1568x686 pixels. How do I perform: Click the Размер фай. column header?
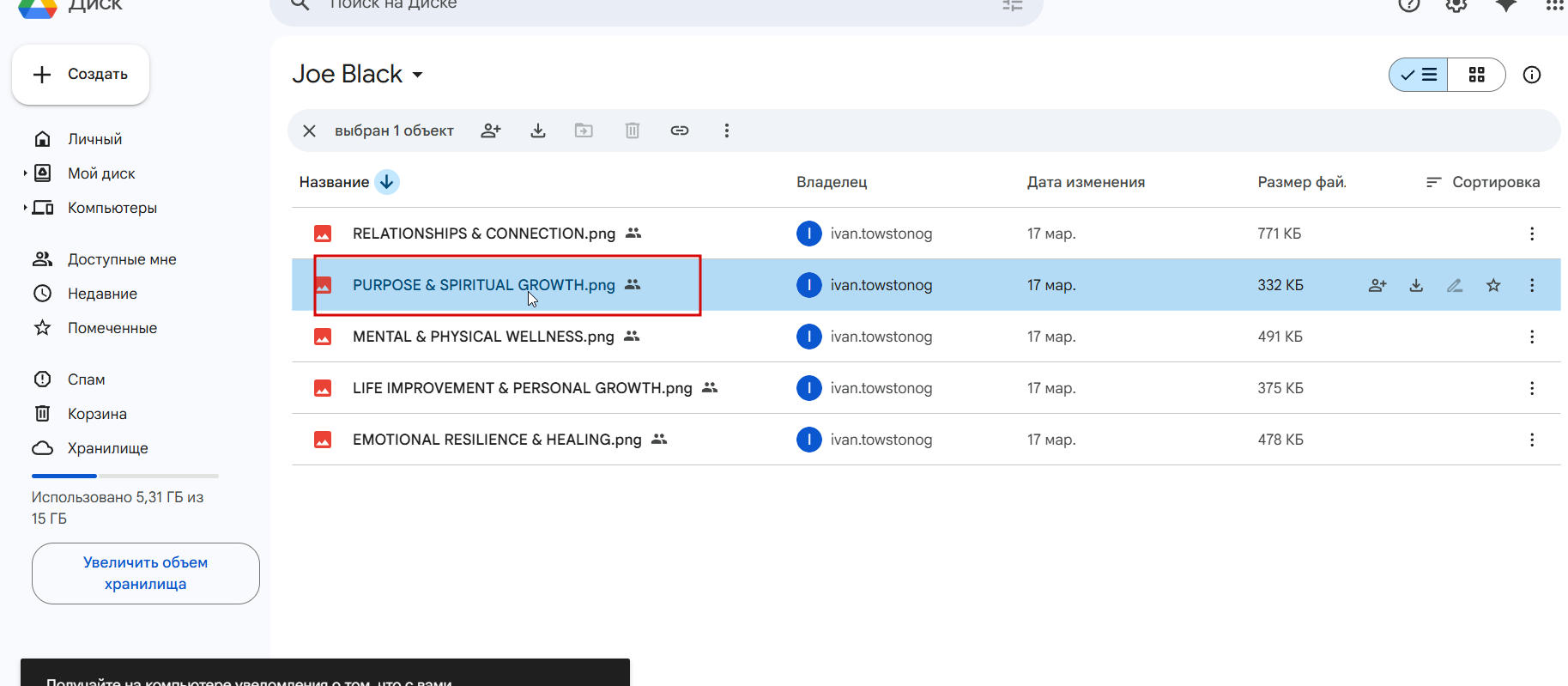tap(1302, 182)
